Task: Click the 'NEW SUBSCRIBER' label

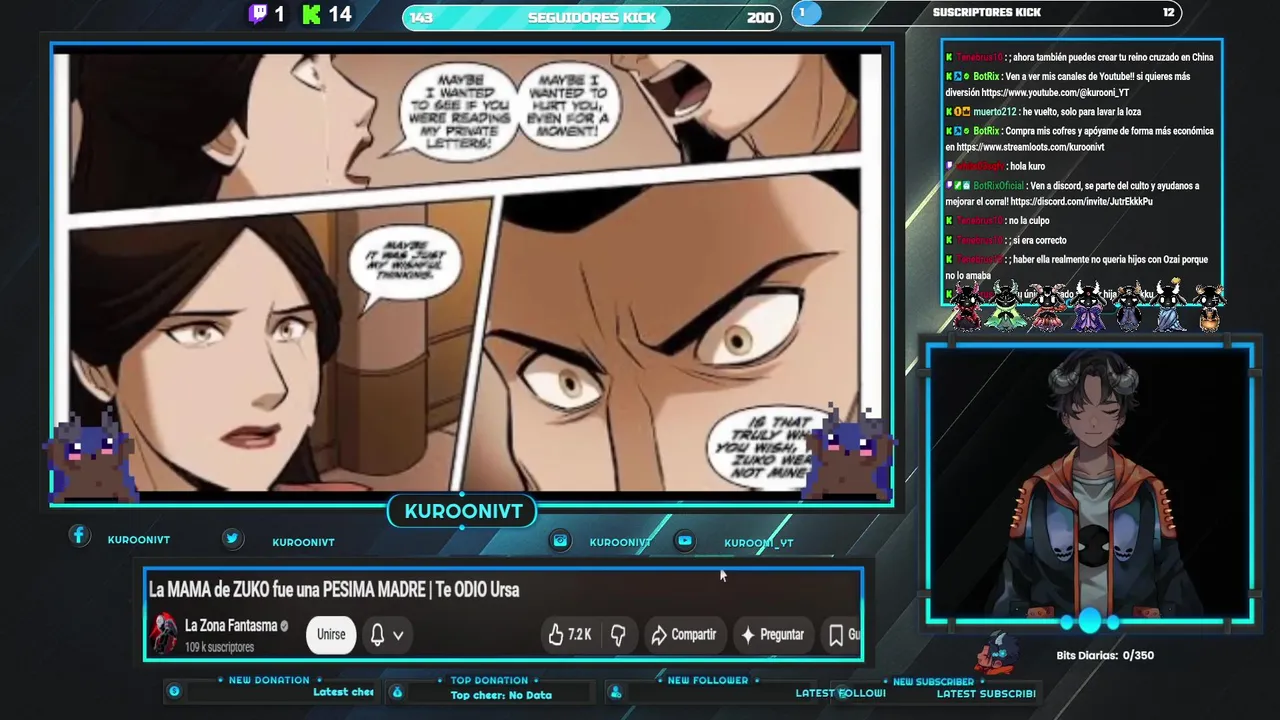Action: click(933, 681)
